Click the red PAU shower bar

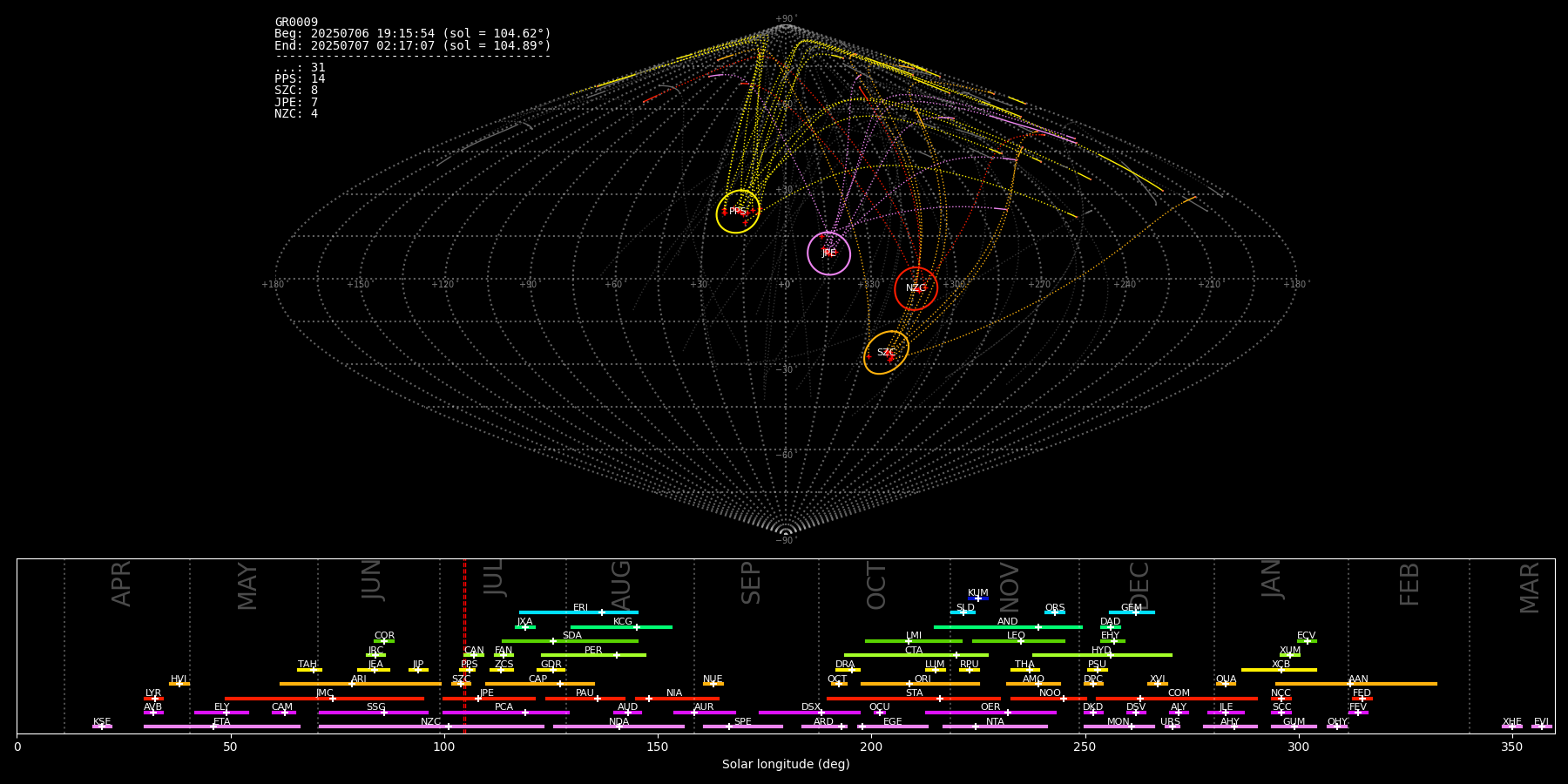click(585, 699)
